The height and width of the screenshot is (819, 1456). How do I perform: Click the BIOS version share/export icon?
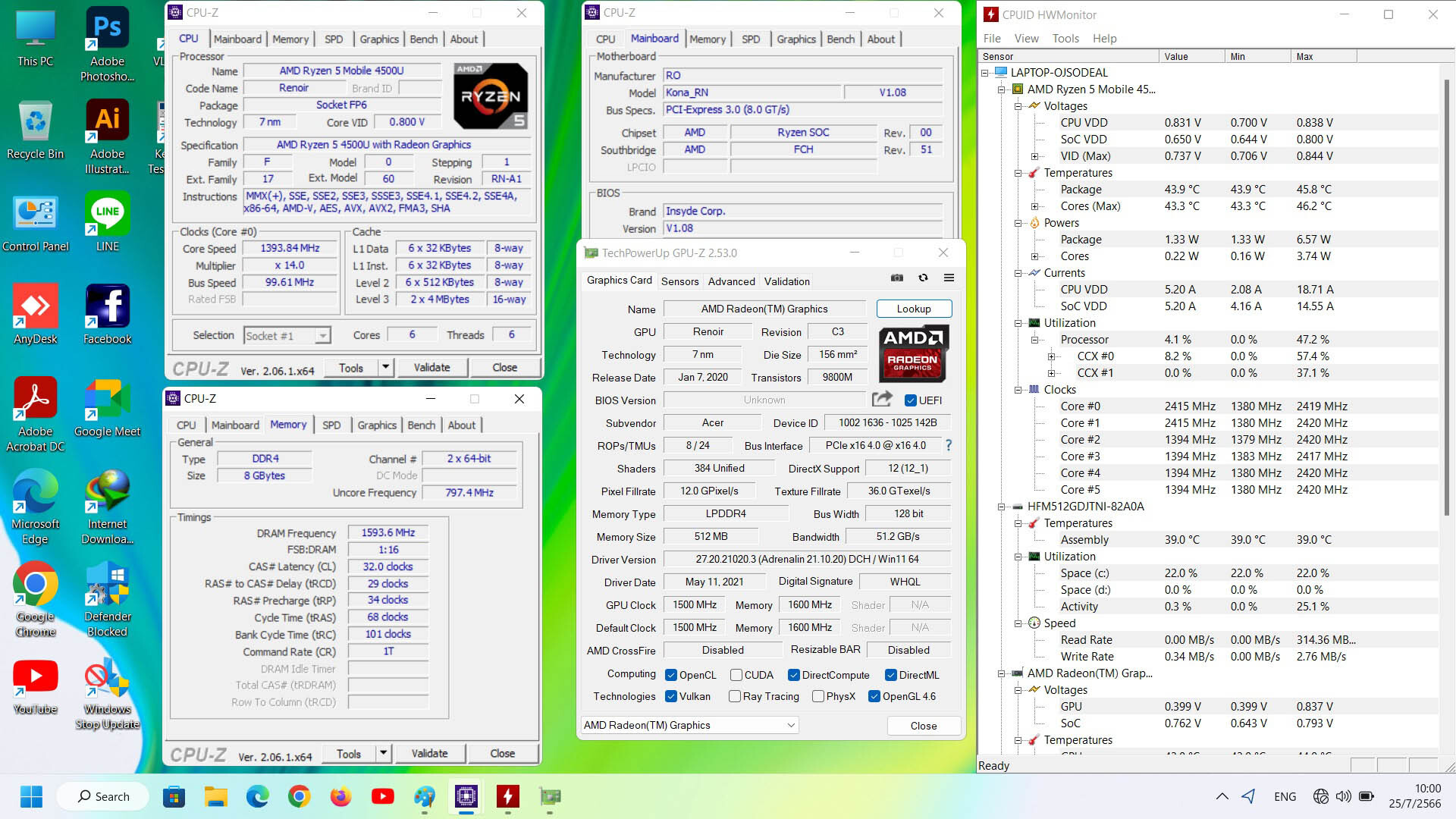point(882,400)
